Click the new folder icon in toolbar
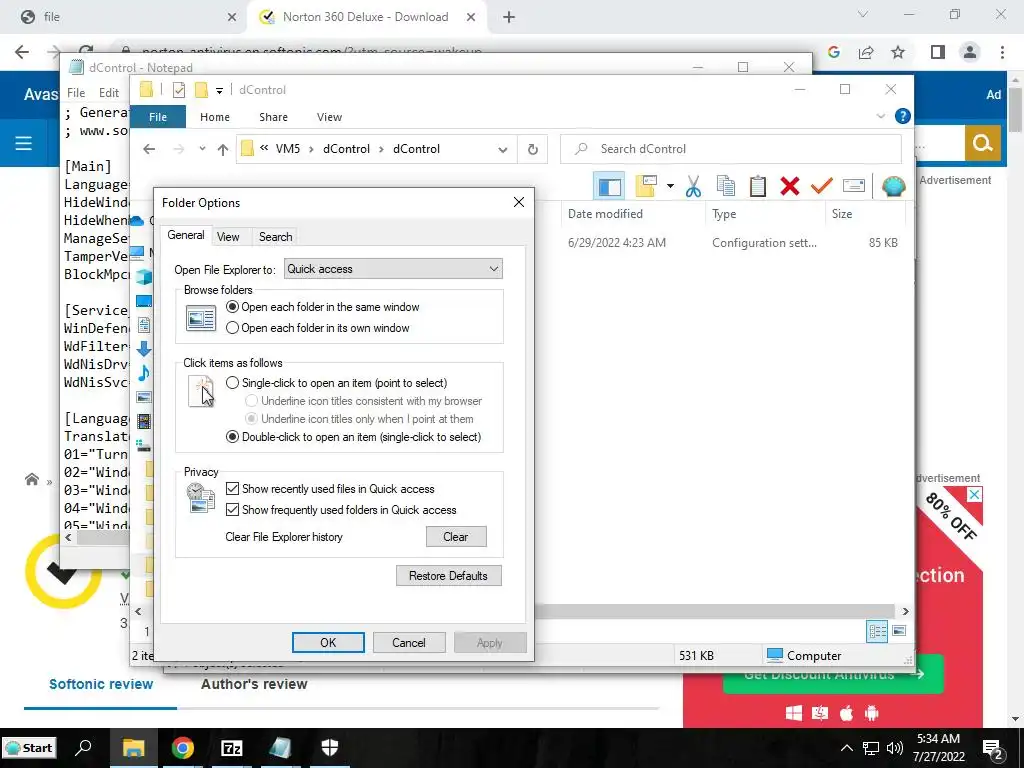This screenshot has width=1024, height=768. click(646, 187)
